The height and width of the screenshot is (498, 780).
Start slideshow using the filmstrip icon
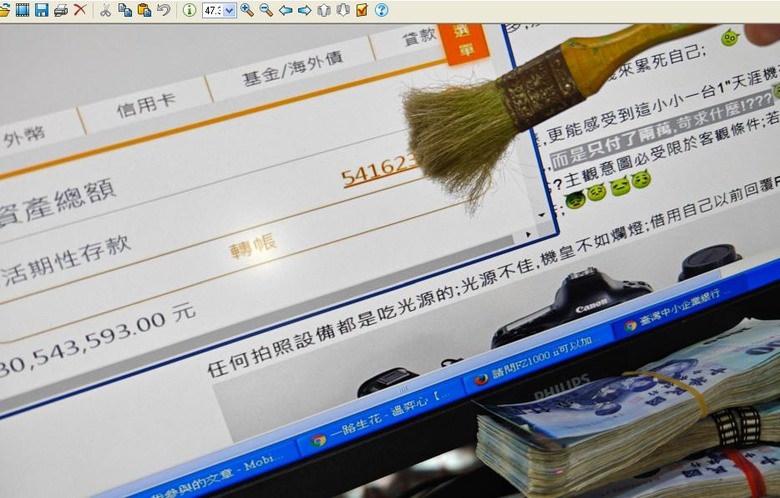22,10
